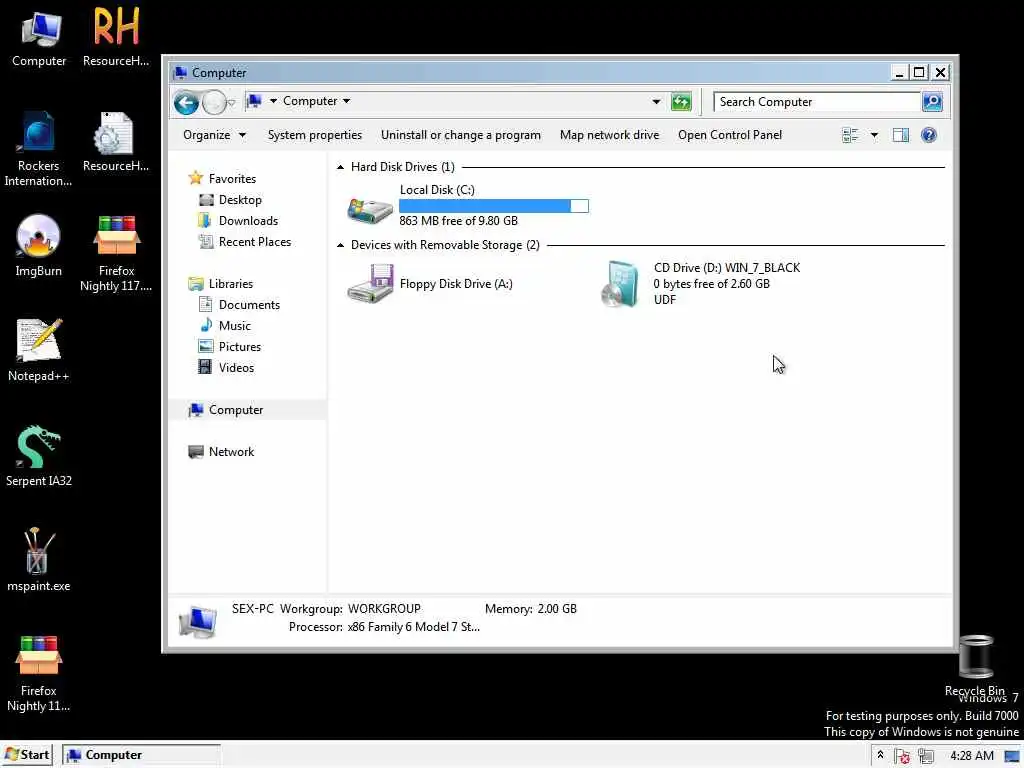The height and width of the screenshot is (768, 1024).
Task: Open the Rockers International desktop shortcut
Action: [x=39, y=148]
